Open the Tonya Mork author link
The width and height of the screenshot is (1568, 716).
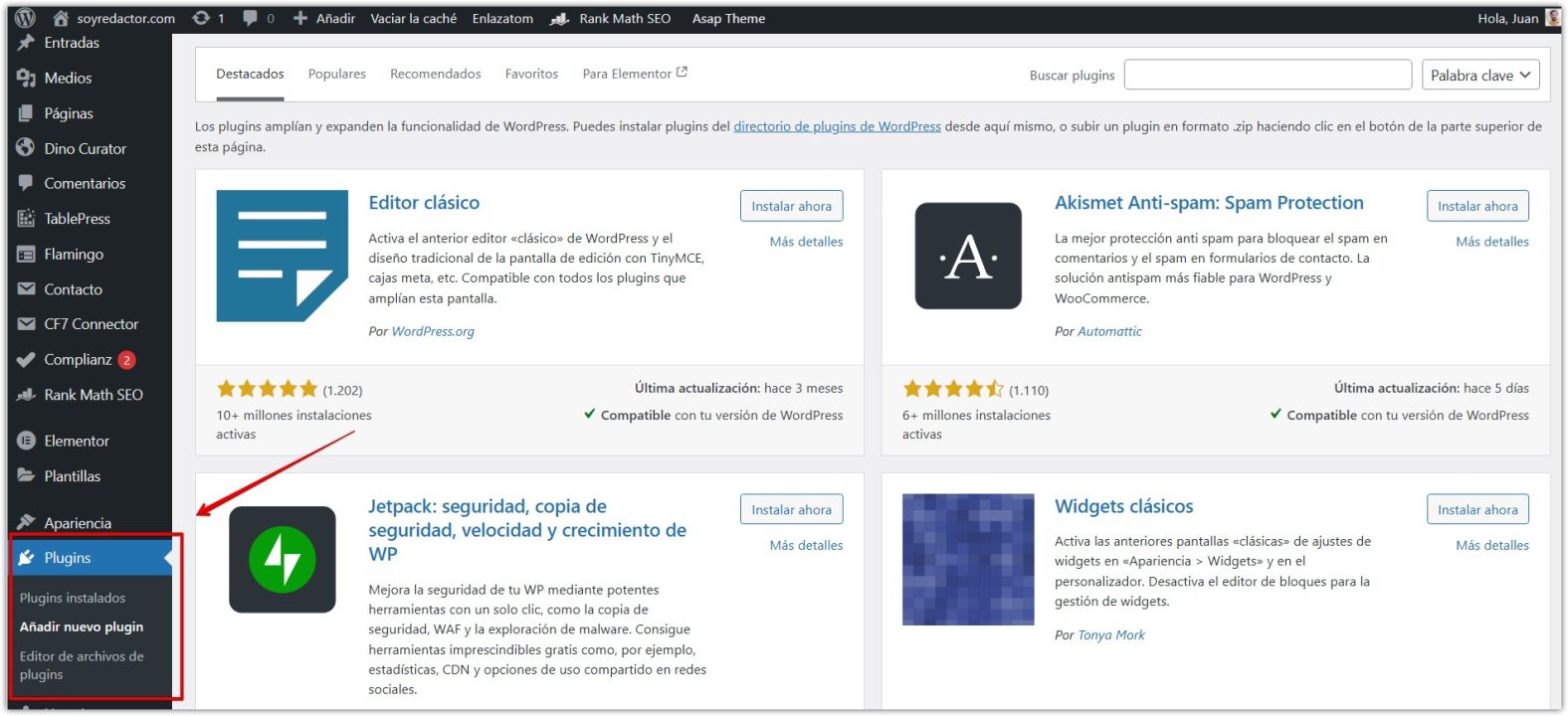tap(1111, 634)
